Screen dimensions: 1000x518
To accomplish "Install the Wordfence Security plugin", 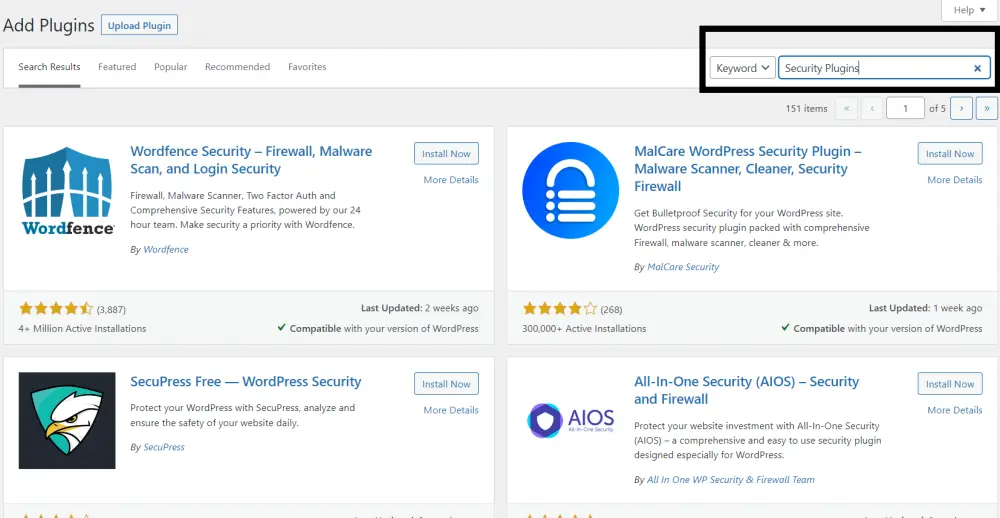I will tap(446, 154).
